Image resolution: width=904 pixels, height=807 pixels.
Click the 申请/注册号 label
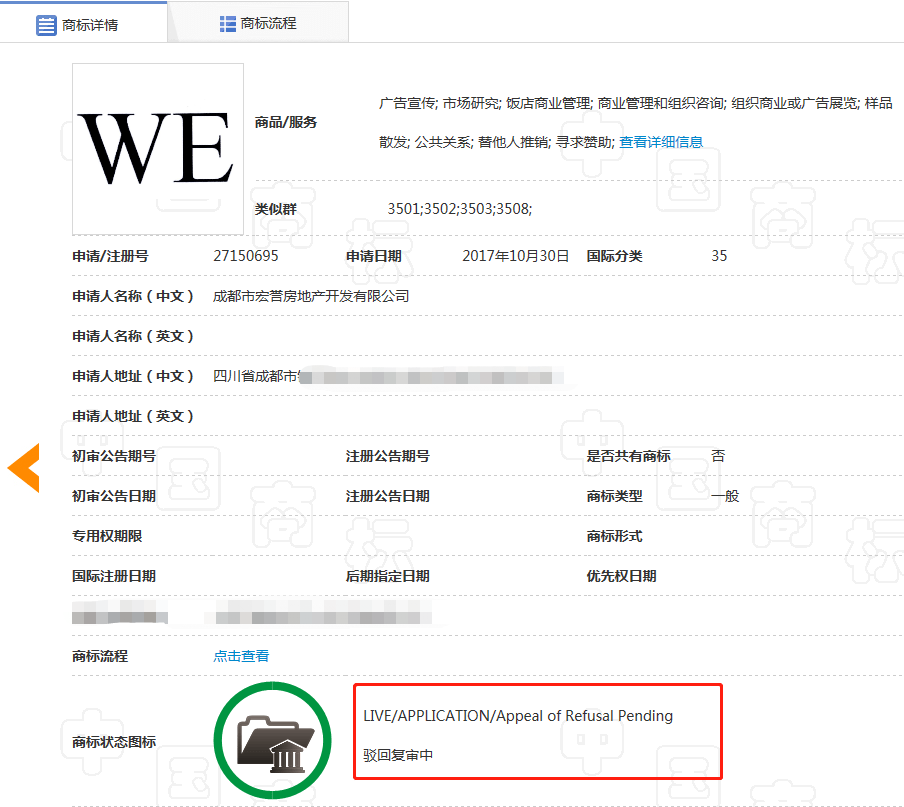(110, 256)
